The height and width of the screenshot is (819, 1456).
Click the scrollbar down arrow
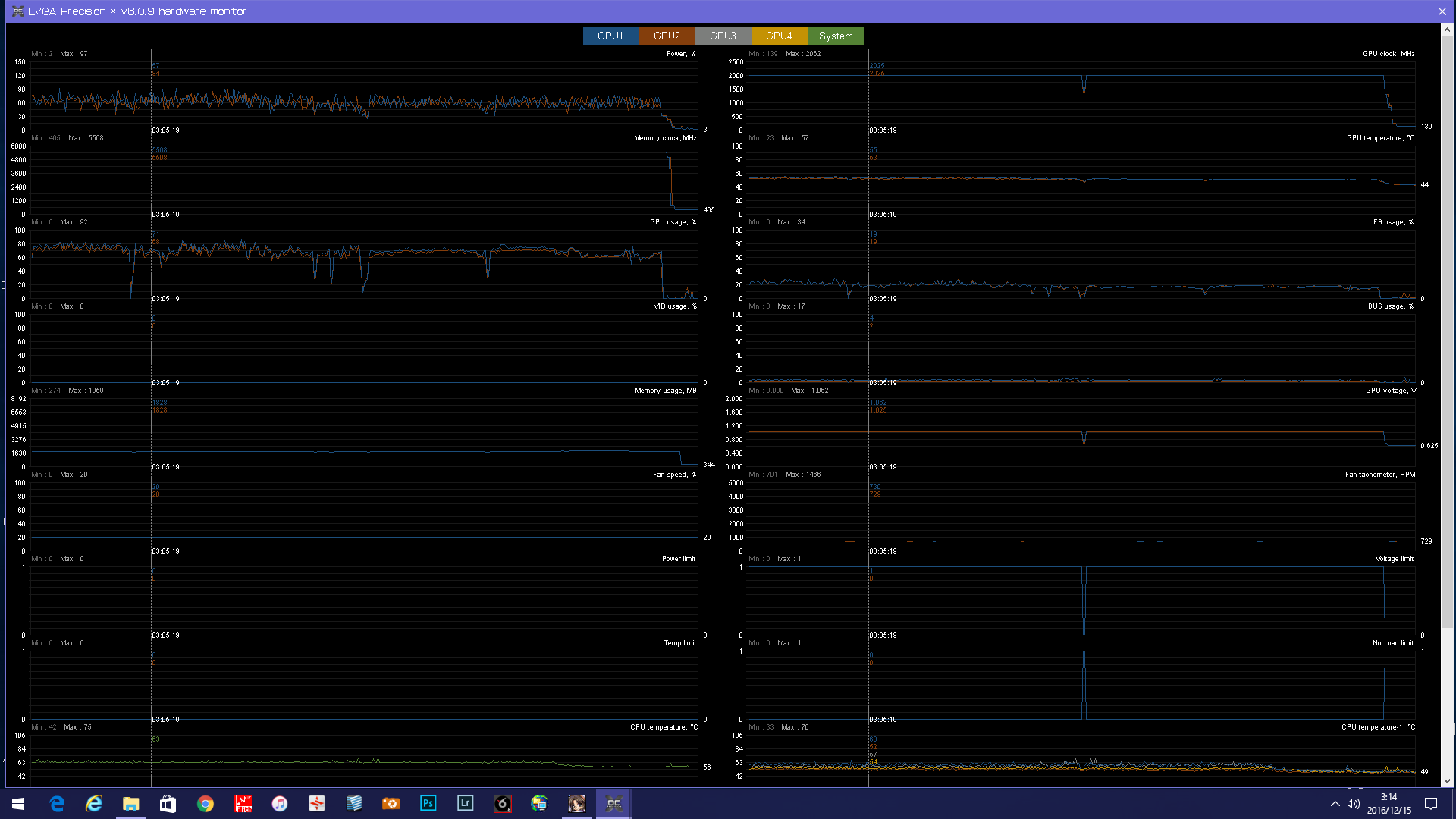pyautogui.click(x=1447, y=780)
